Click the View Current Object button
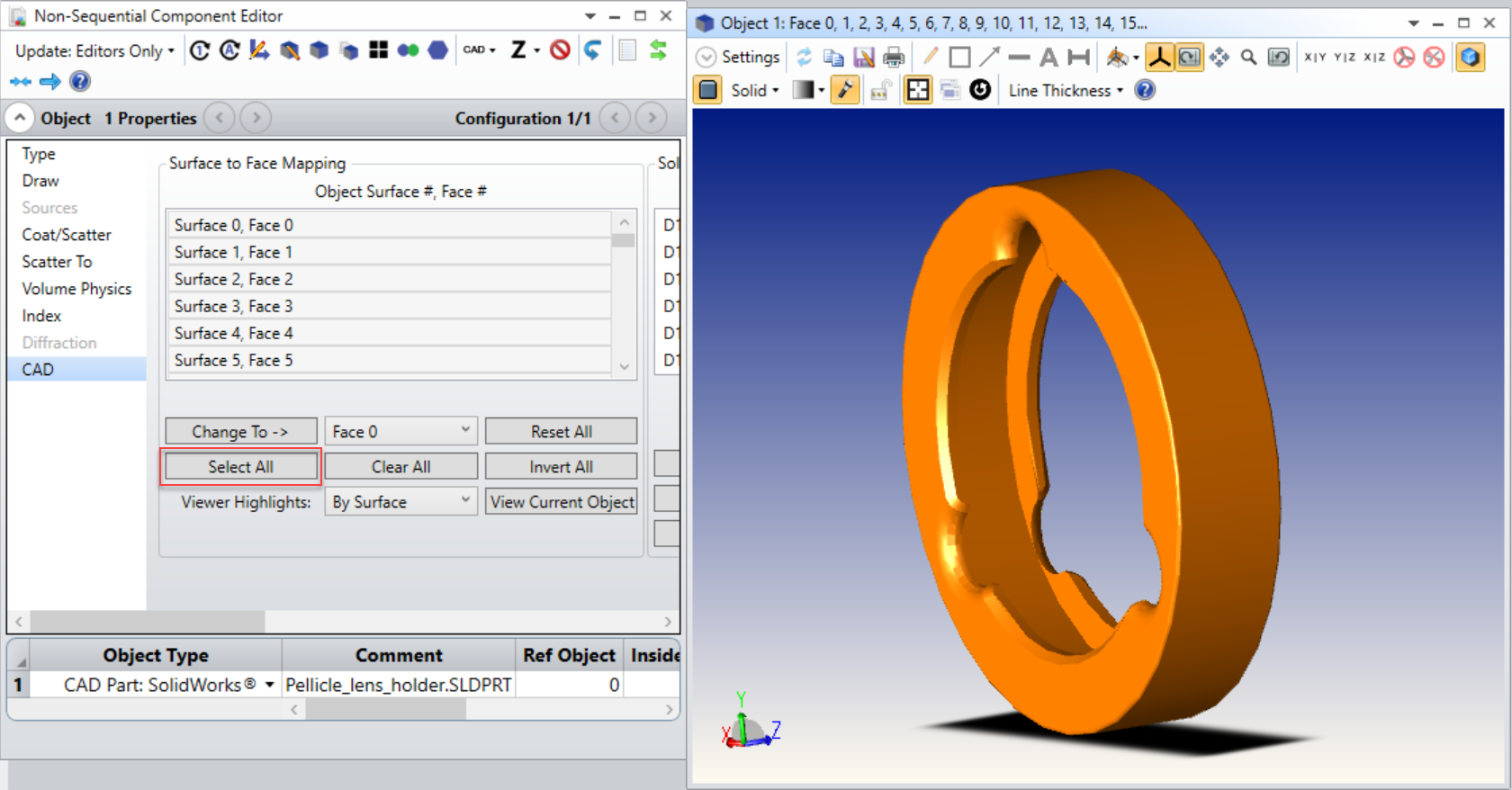 tap(562, 502)
